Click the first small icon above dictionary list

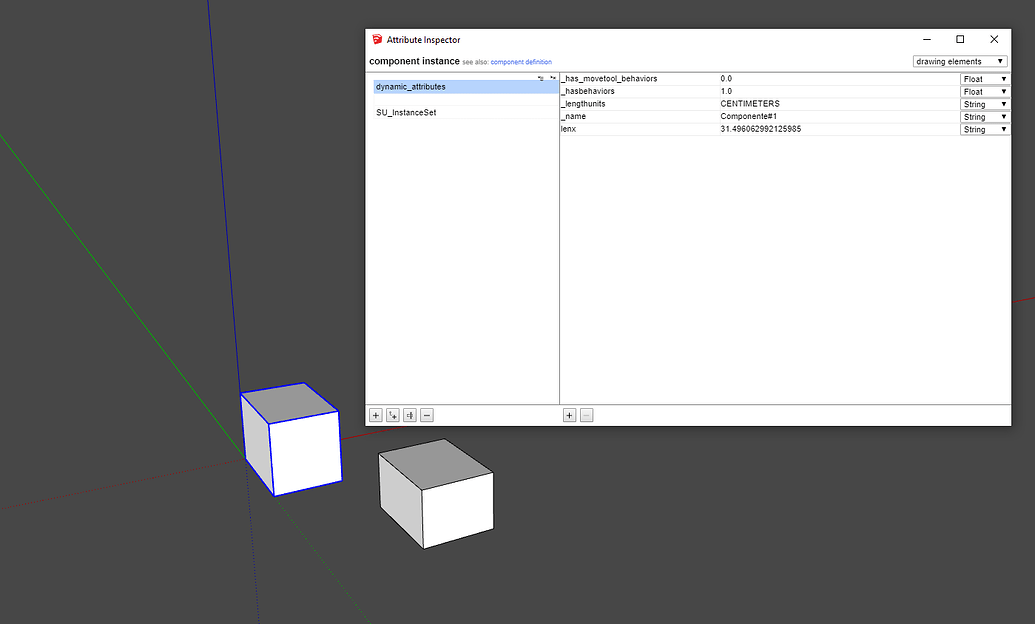click(540, 77)
